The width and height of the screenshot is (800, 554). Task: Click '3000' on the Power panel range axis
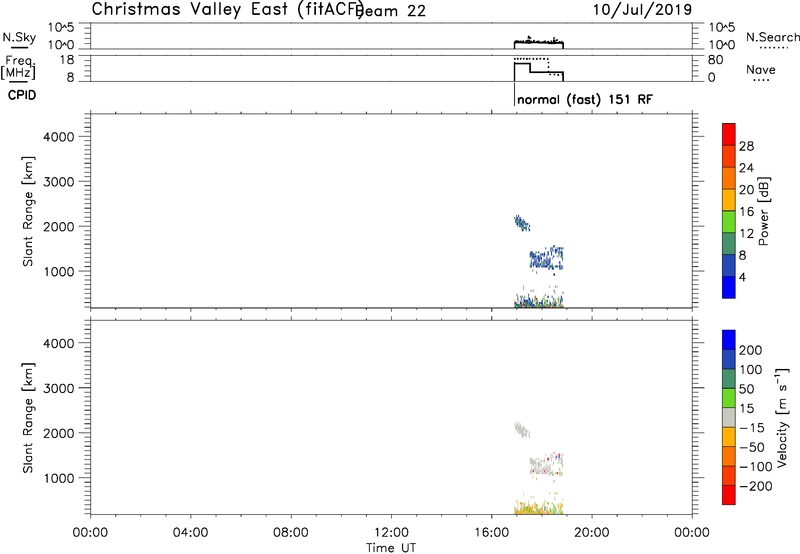(x=59, y=182)
